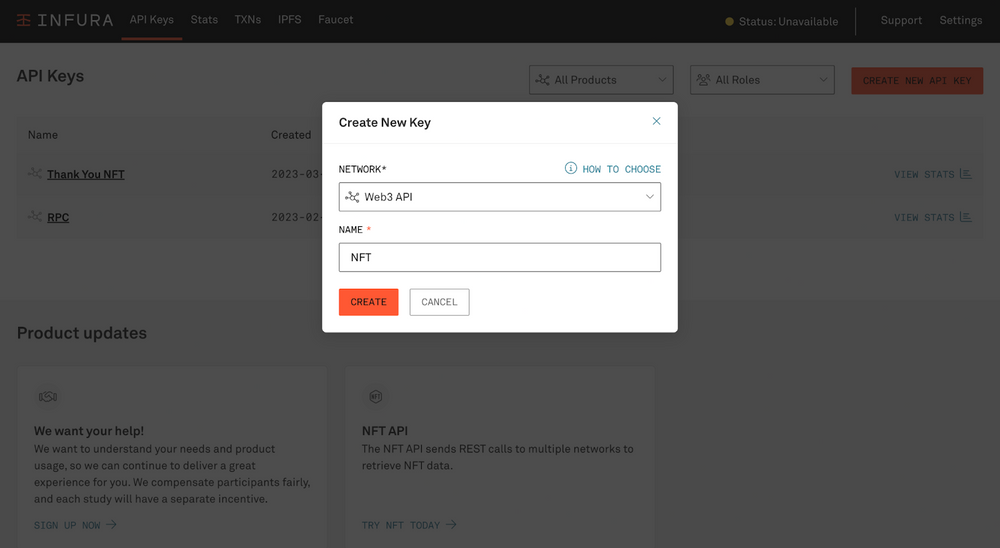The height and width of the screenshot is (548, 1000).
Task: Click the key icon next to RPC
Action: [x=35, y=217]
